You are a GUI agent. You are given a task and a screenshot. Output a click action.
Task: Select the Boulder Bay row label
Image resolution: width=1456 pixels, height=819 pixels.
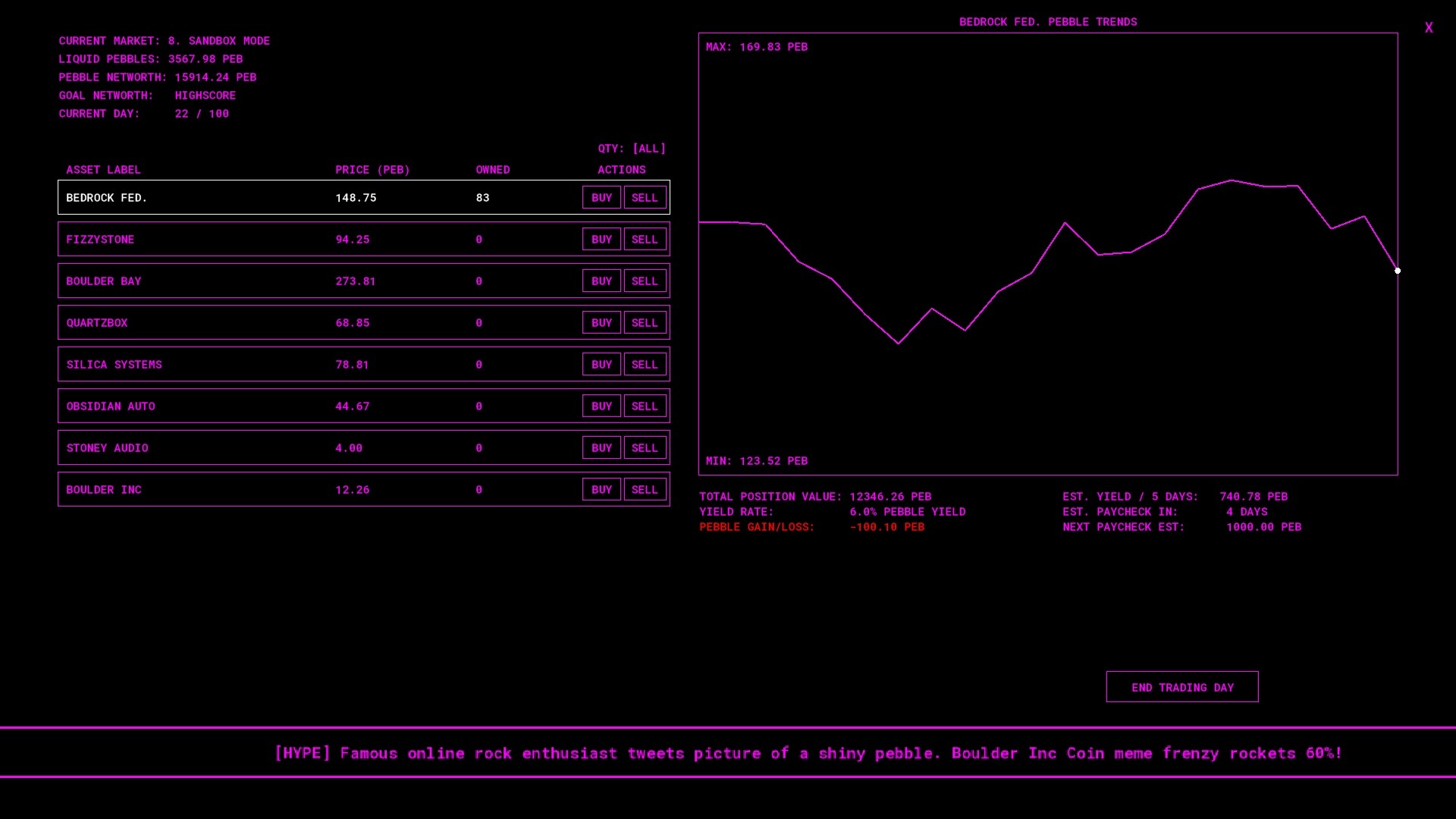tap(104, 281)
